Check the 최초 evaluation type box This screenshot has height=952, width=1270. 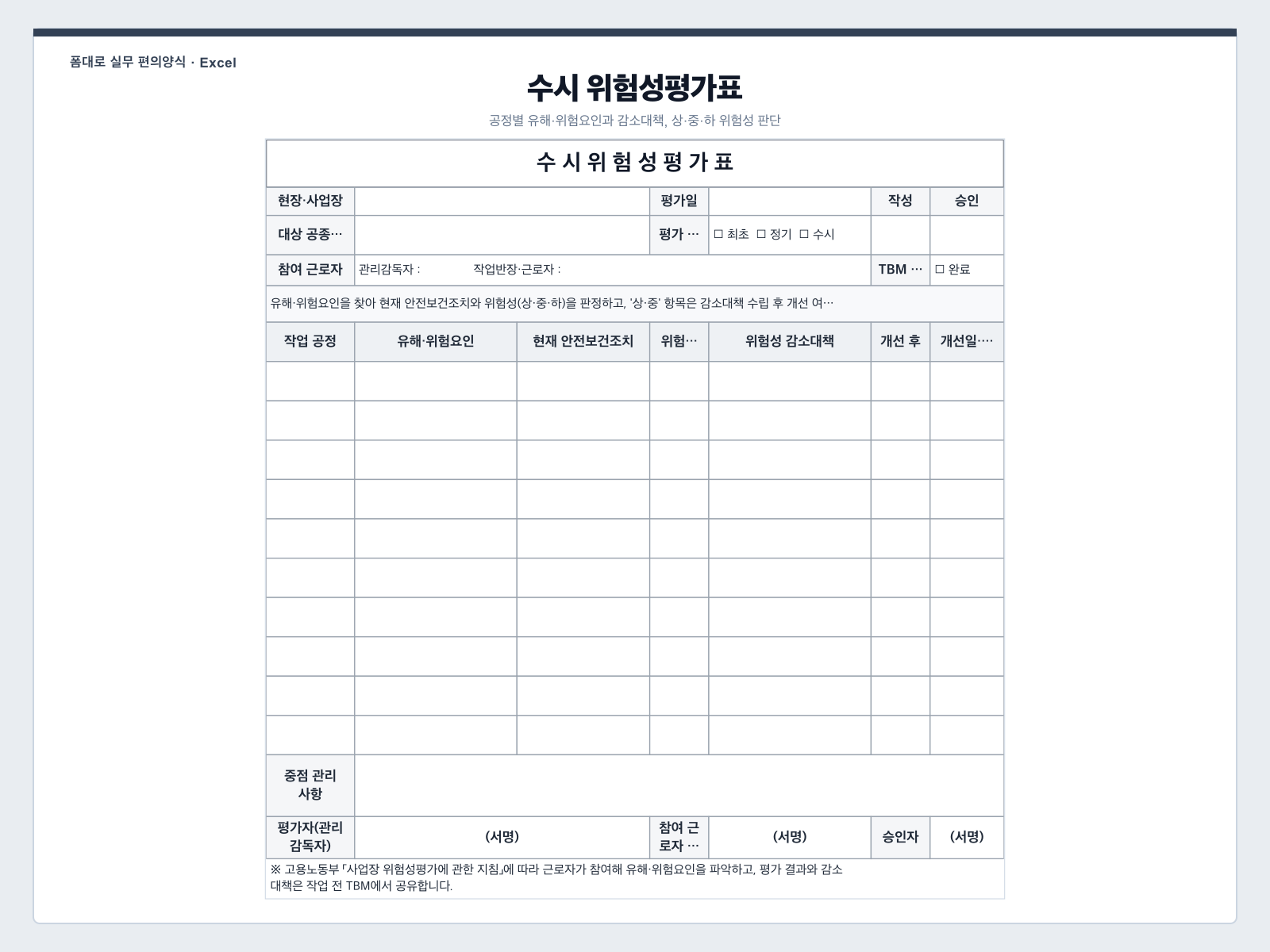pos(718,235)
